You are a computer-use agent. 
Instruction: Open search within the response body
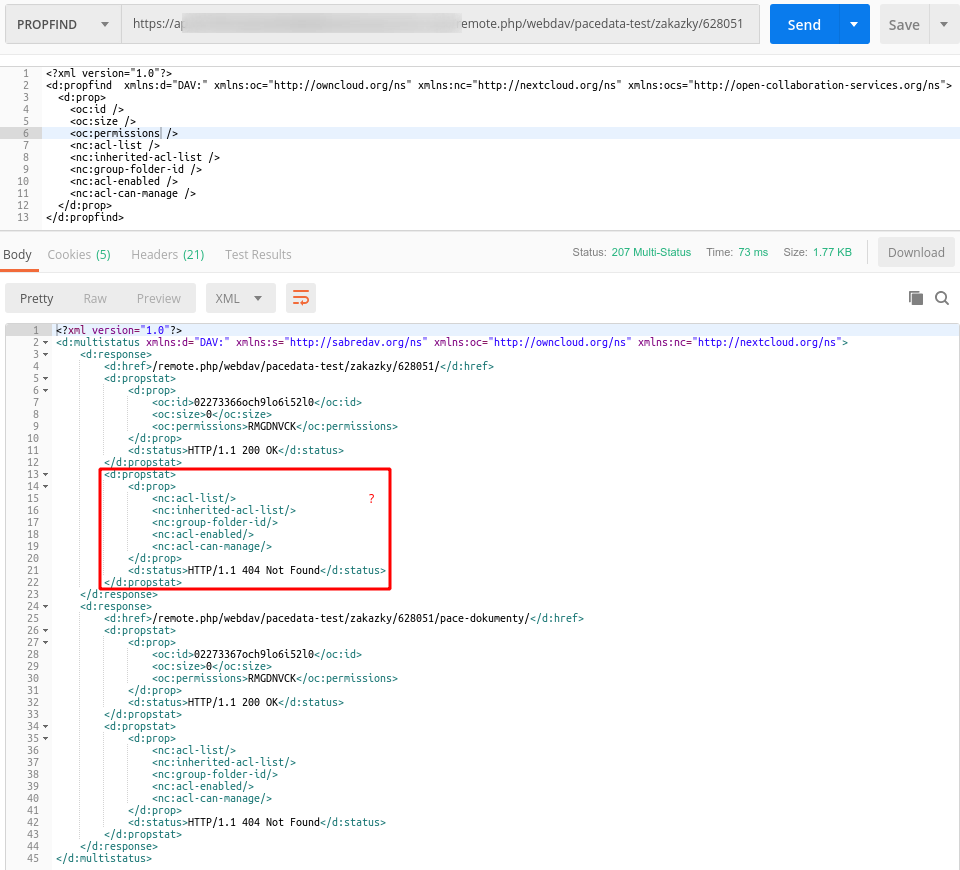941,297
